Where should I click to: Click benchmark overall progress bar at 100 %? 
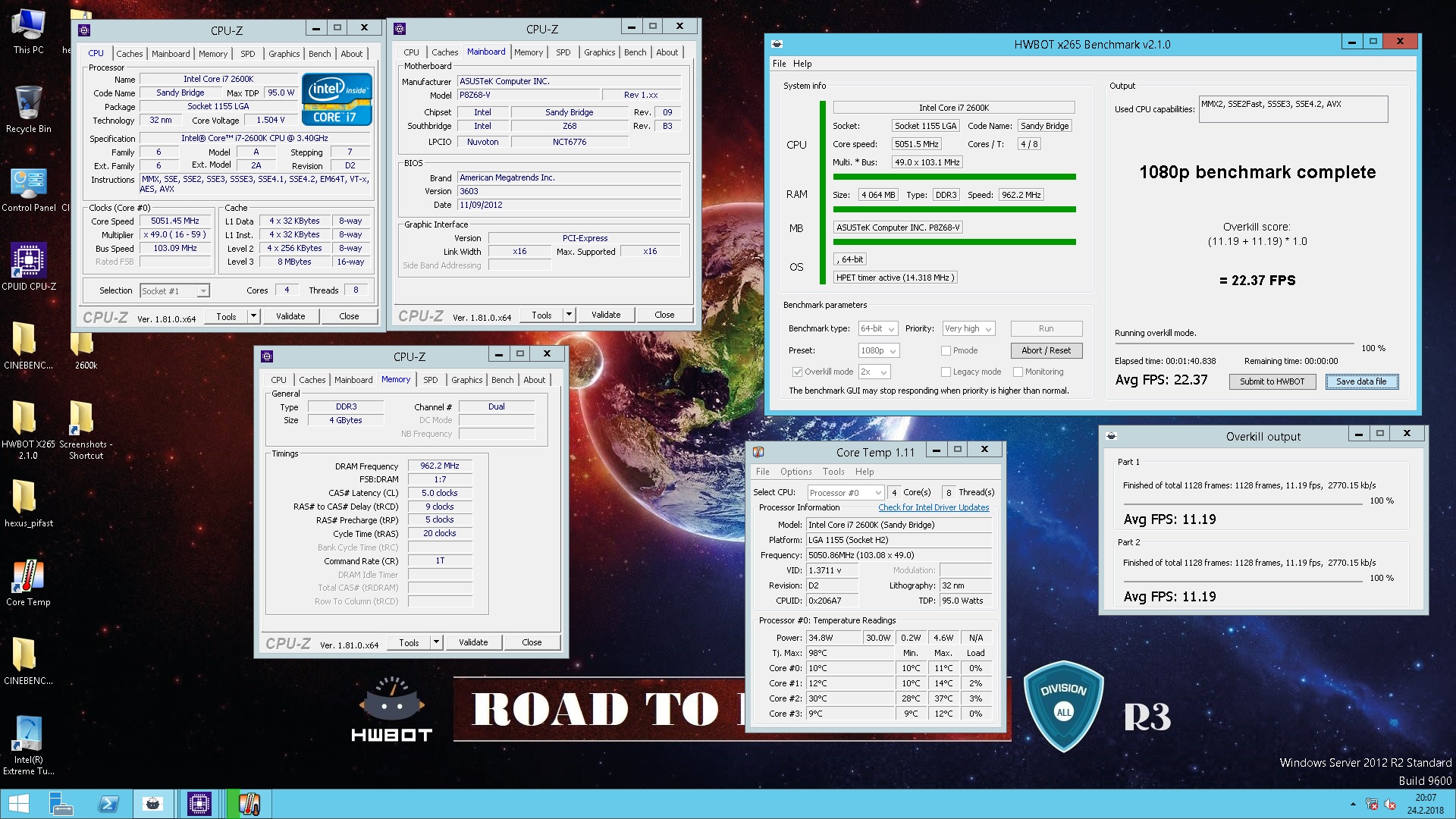point(1234,345)
